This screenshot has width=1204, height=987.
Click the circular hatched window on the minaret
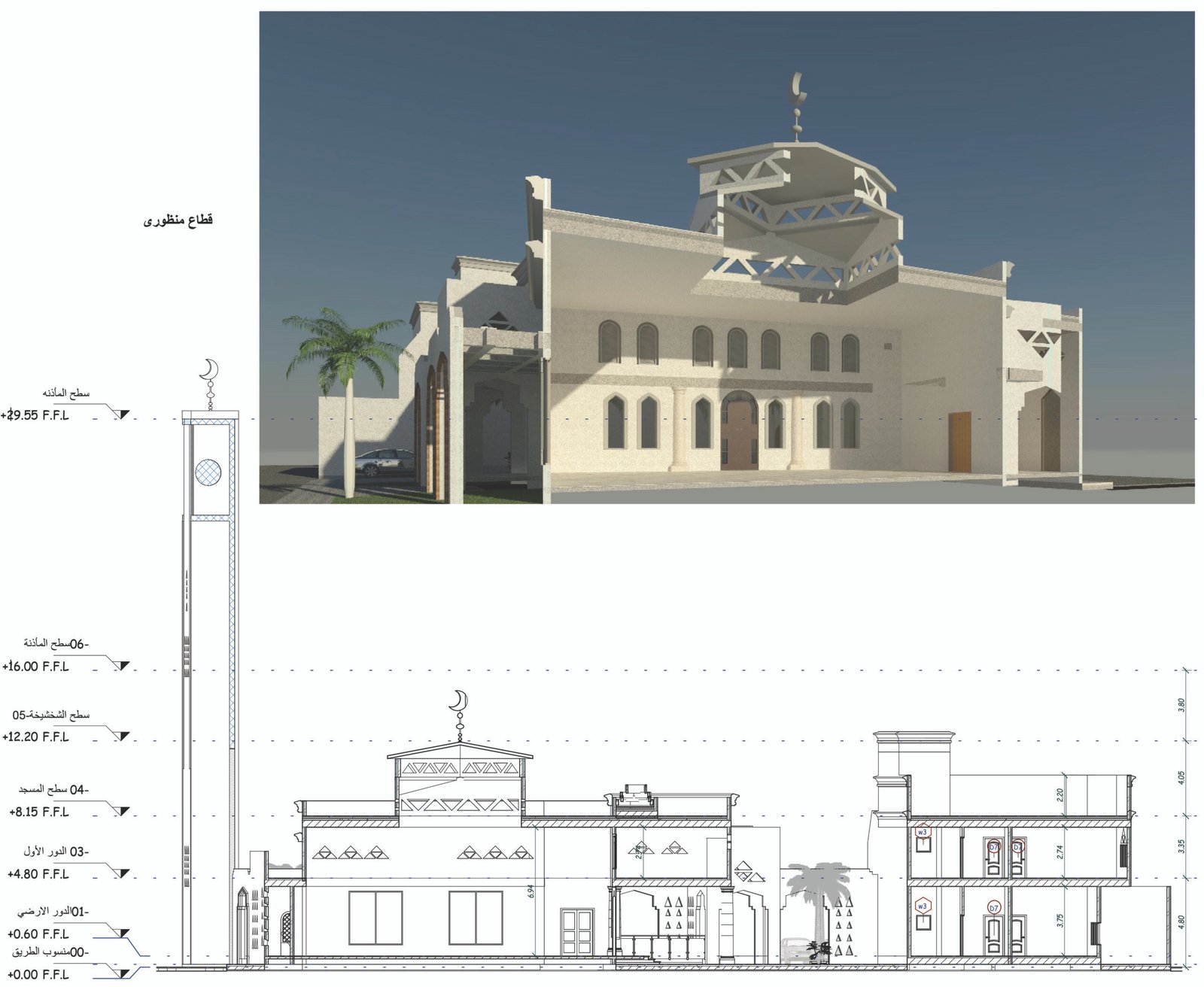click(x=208, y=472)
